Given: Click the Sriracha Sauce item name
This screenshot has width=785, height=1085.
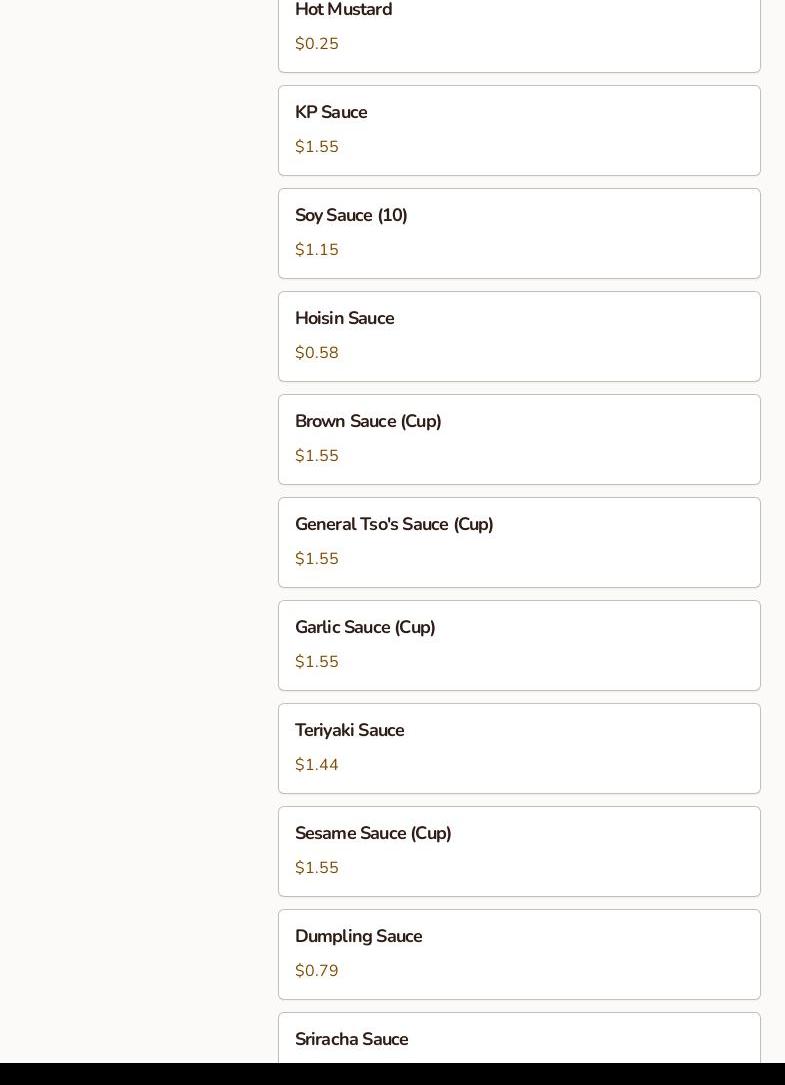Looking at the screenshot, I should pyautogui.click(x=351, y=1039).
